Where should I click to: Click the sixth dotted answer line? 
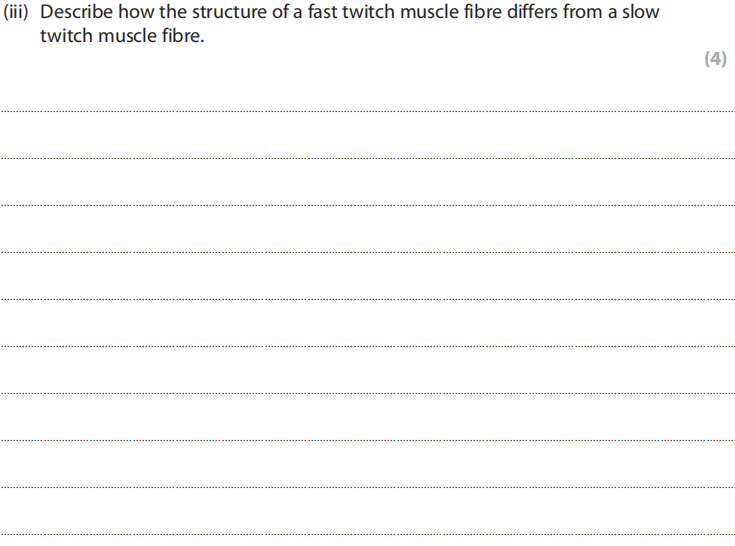pyautogui.click(x=367, y=346)
